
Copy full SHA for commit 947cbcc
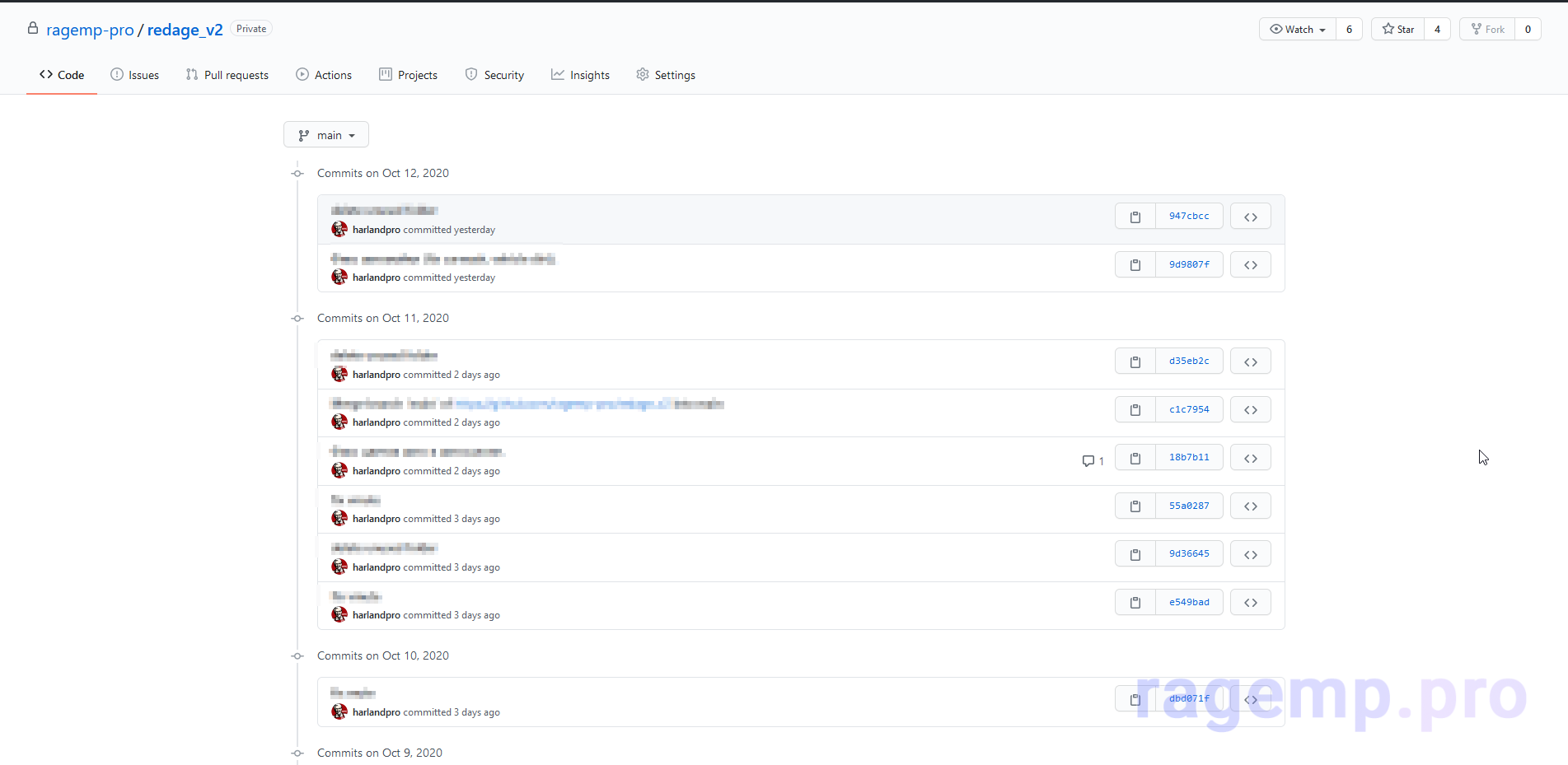tap(1135, 217)
